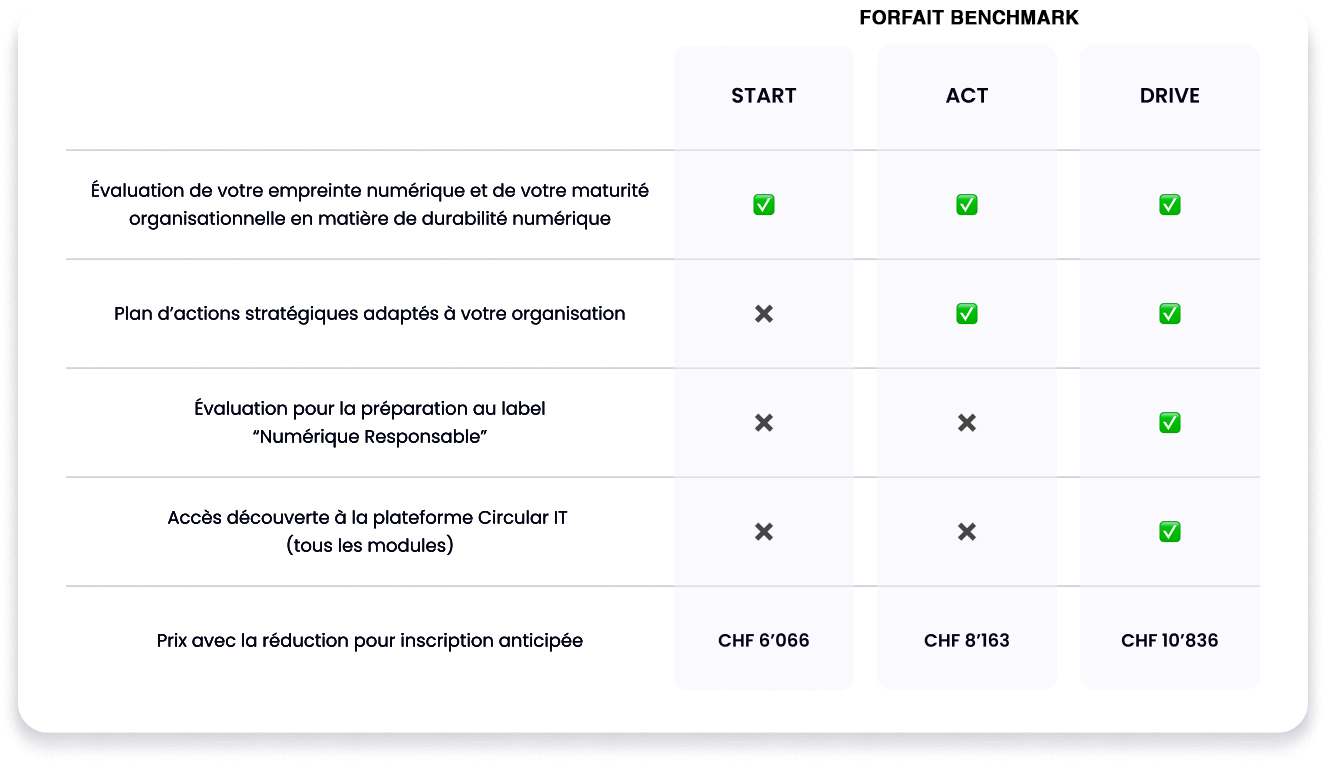Click the START cross for Circular IT access
This screenshot has width=1326, height=767.
click(764, 532)
